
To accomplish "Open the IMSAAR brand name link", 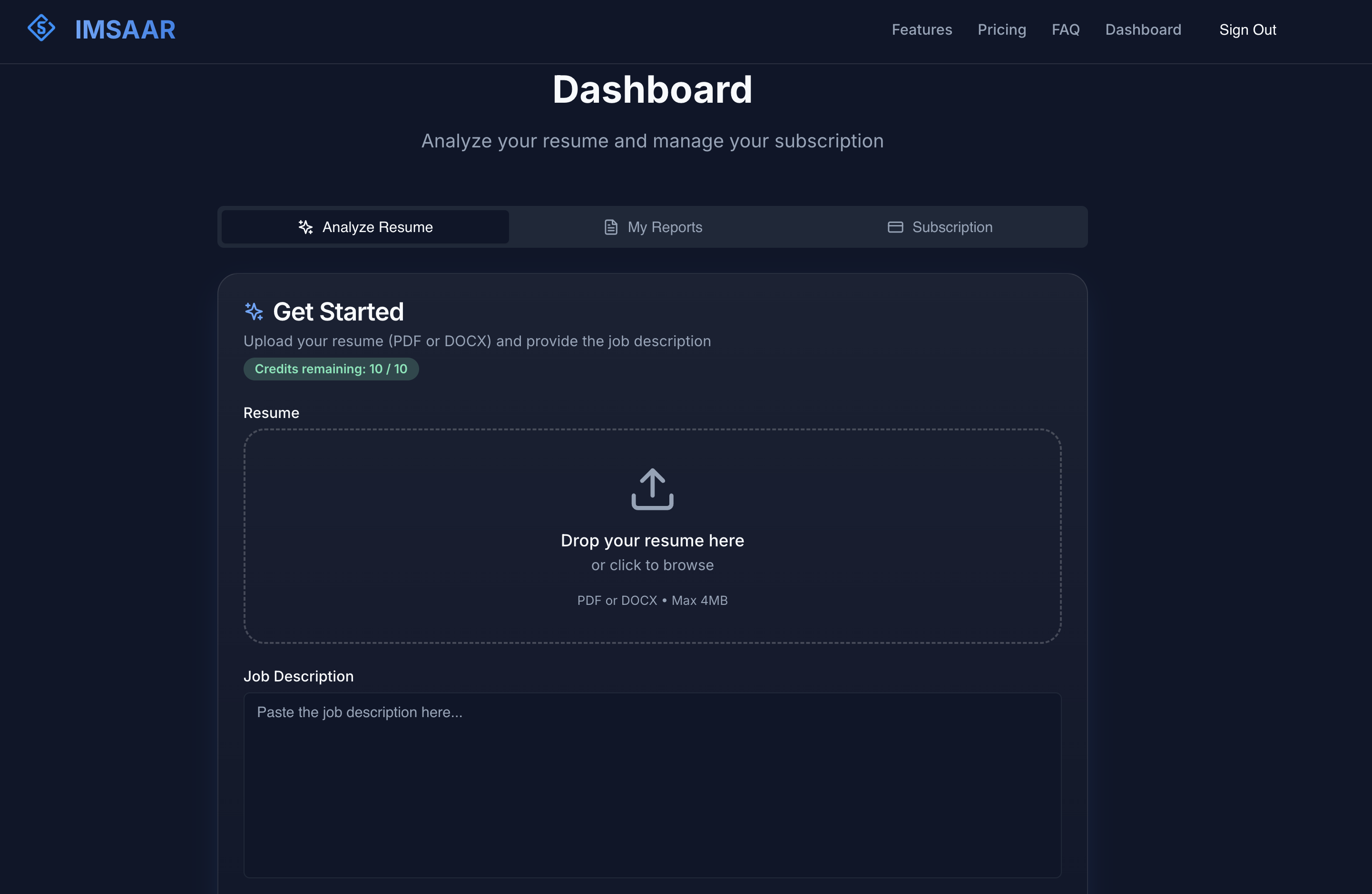I will [125, 29].
